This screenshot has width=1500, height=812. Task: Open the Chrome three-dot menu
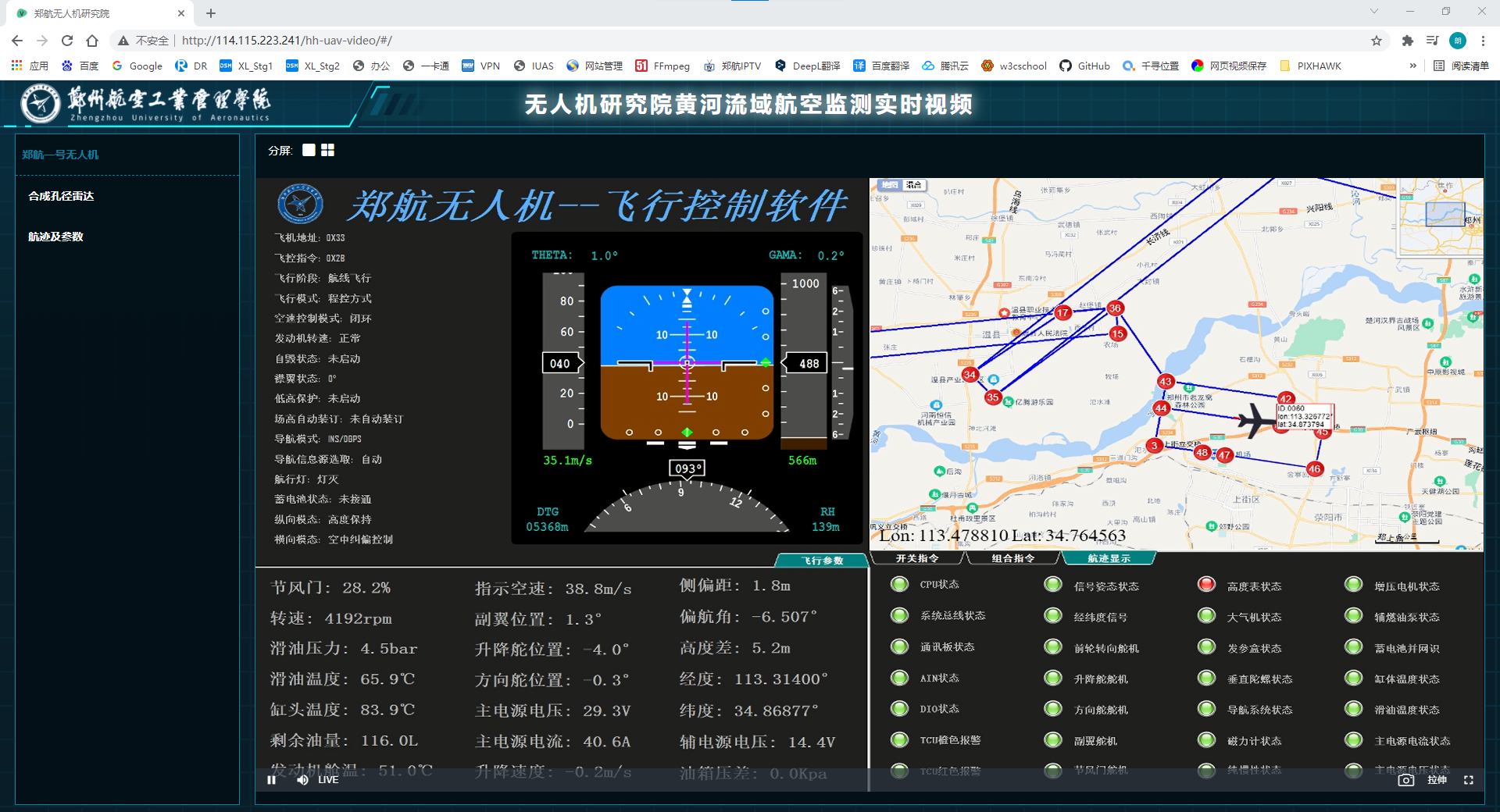coord(1483,41)
